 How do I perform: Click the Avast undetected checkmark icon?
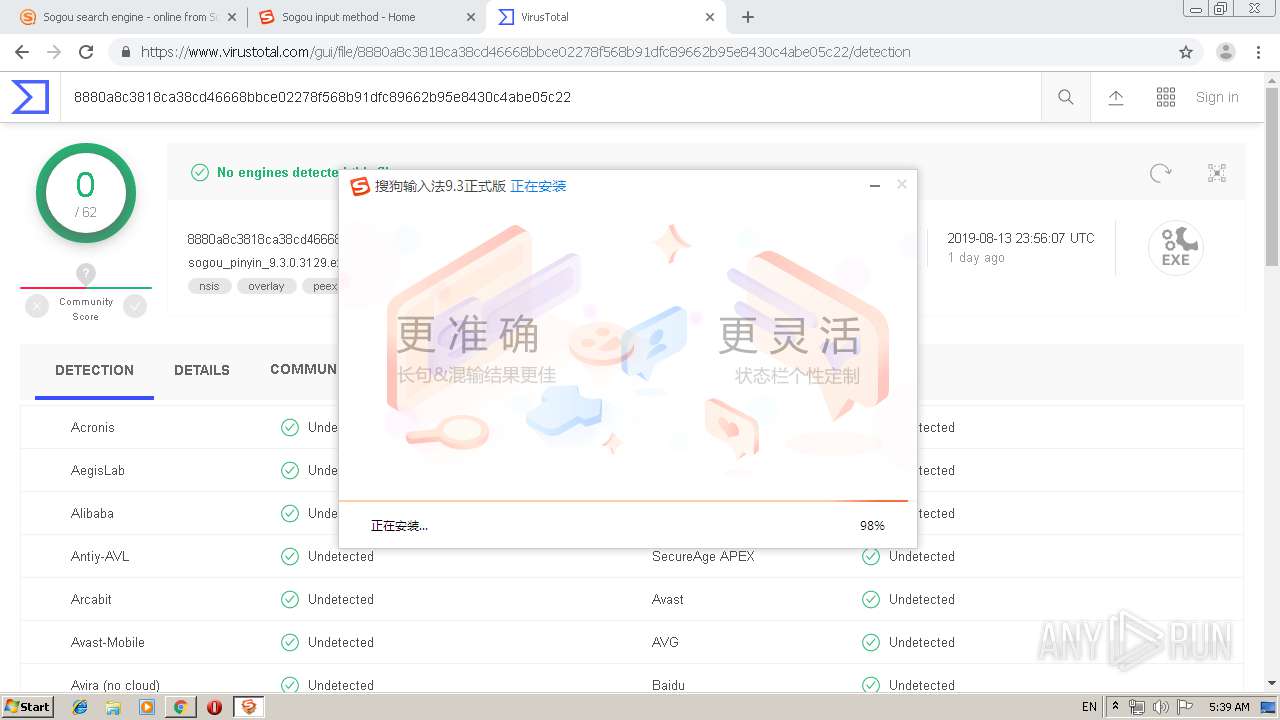pyautogui.click(x=871, y=599)
